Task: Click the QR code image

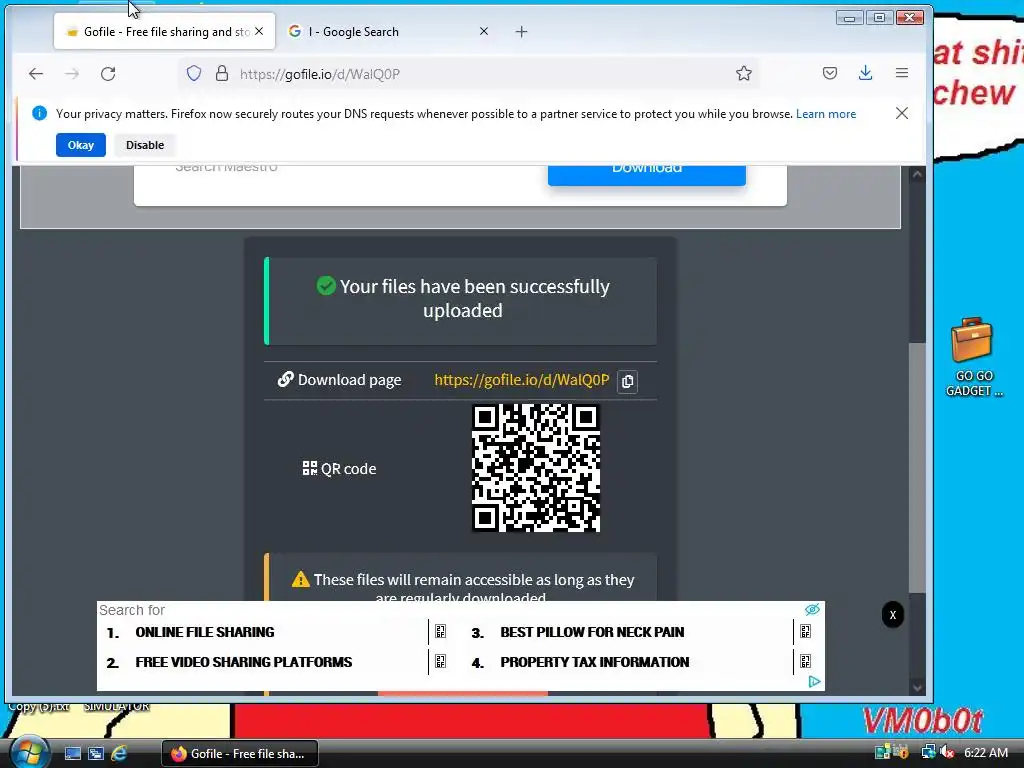Action: pos(536,468)
